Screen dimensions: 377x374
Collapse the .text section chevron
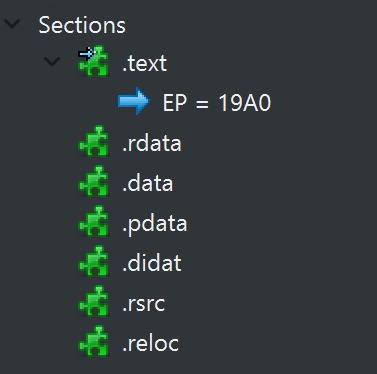52,61
